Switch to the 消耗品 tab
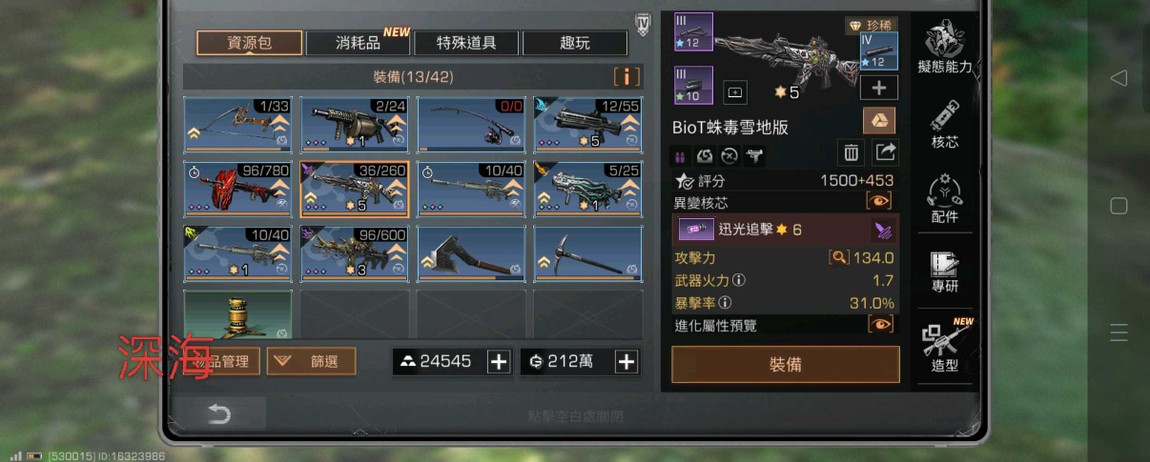 (358, 43)
